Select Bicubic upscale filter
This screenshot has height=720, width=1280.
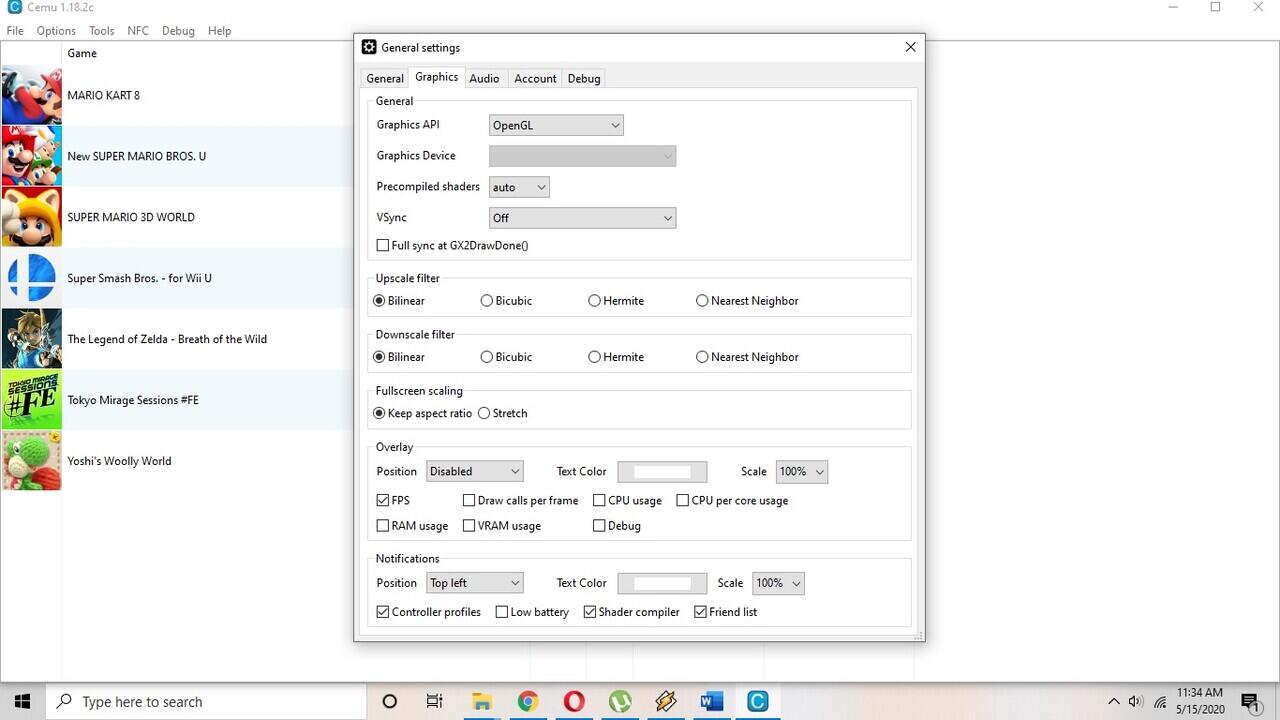(506, 300)
